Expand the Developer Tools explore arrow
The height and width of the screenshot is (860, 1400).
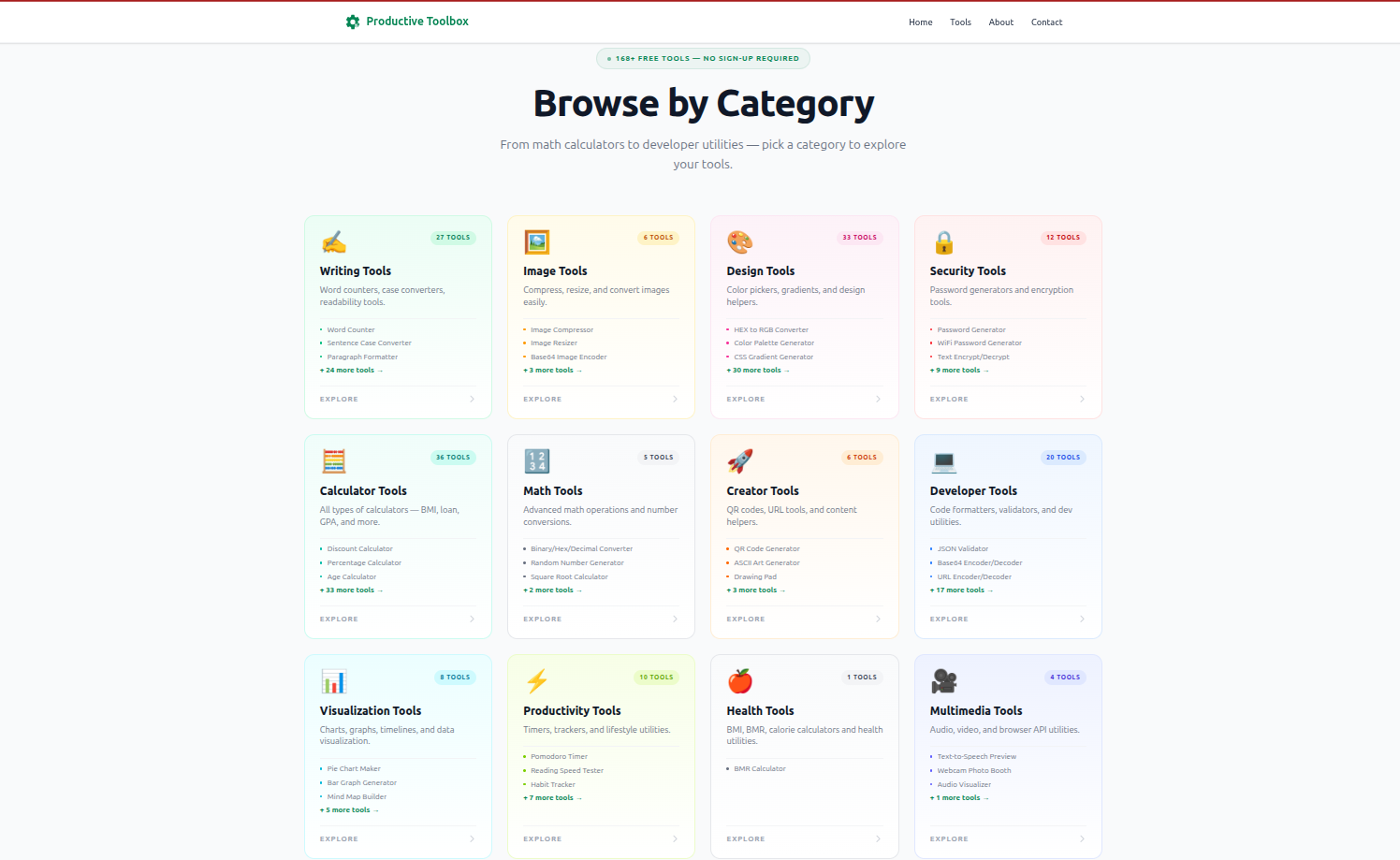pos(1082,619)
